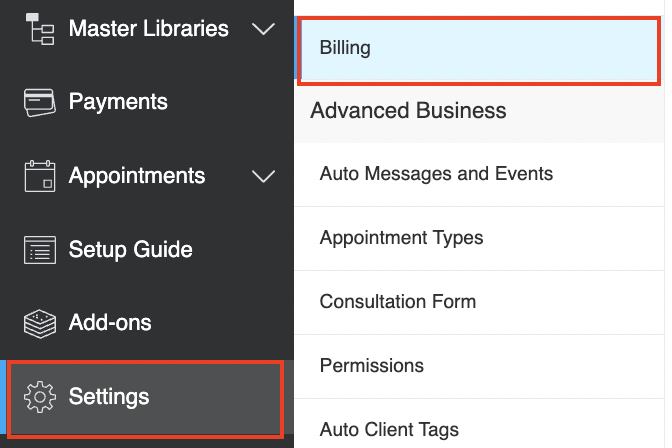Viewport: 672px width, 448px height.
Task: Click the Settings gear icon
Action: pos(39,397)
